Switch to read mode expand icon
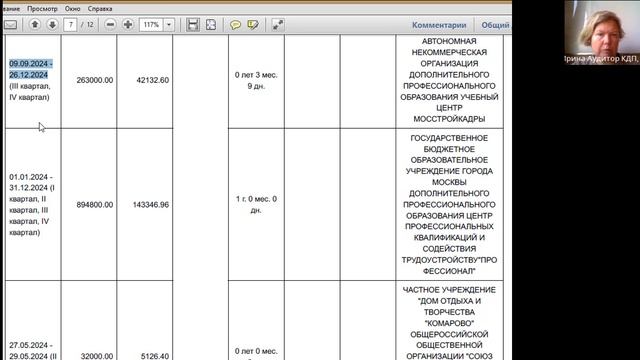Viewport: 640px width, 360px height. coord(278,25)
